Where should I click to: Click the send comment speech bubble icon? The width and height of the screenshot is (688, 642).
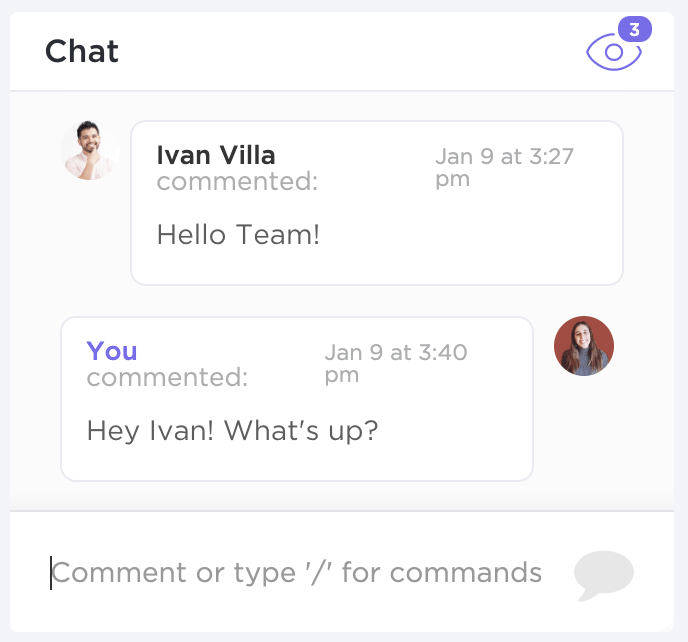[x=604, y=575]
